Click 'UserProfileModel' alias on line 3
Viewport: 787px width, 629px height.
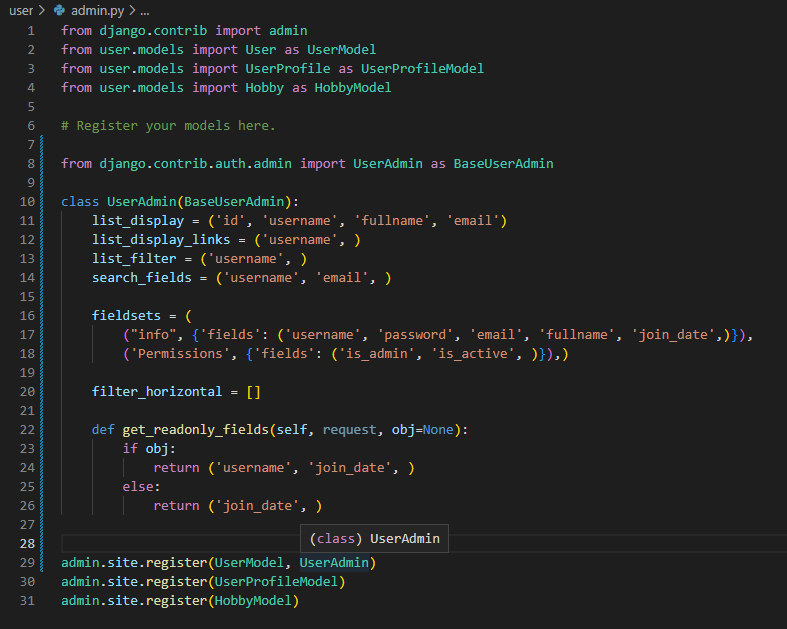pos(422,69)
